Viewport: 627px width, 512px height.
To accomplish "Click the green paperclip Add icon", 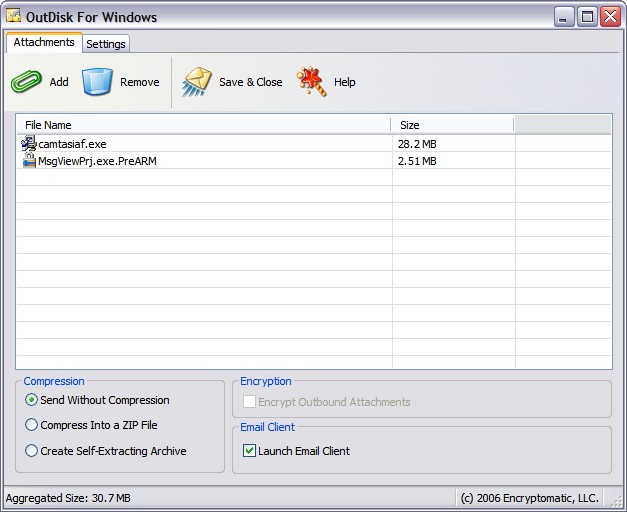I will 26,82.
